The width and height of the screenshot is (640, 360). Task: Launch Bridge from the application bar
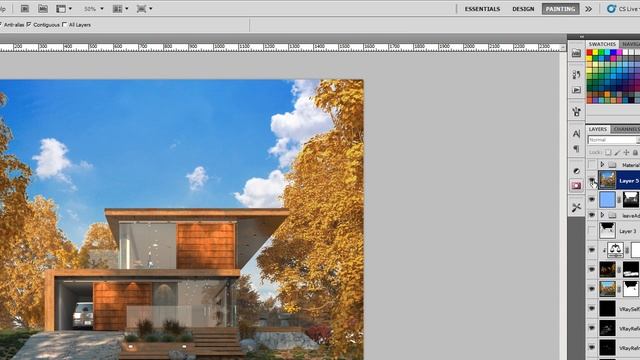point(24,8)
